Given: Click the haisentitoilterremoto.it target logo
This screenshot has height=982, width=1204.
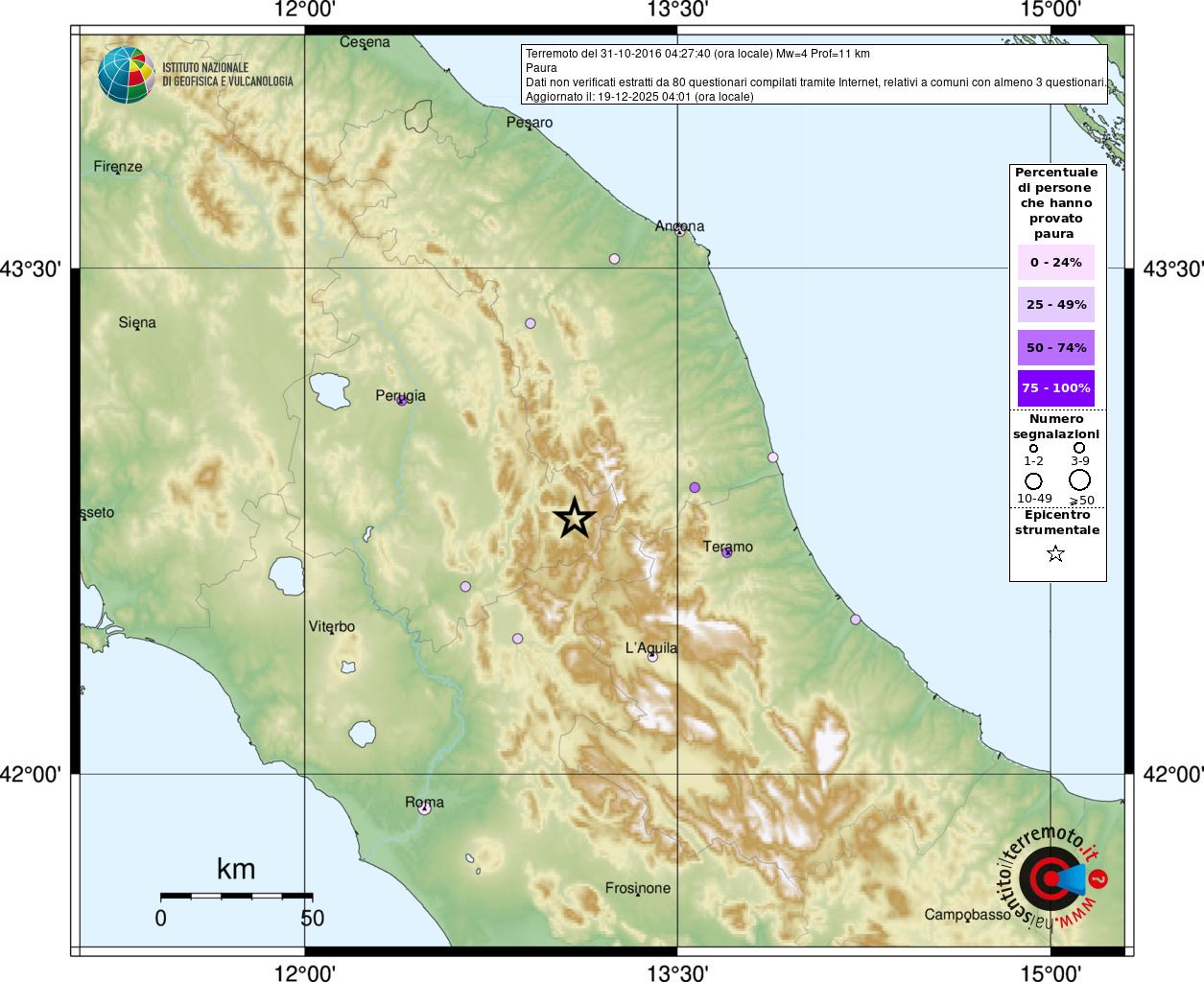Looking at the screenshot, I should coord(1053,877).
